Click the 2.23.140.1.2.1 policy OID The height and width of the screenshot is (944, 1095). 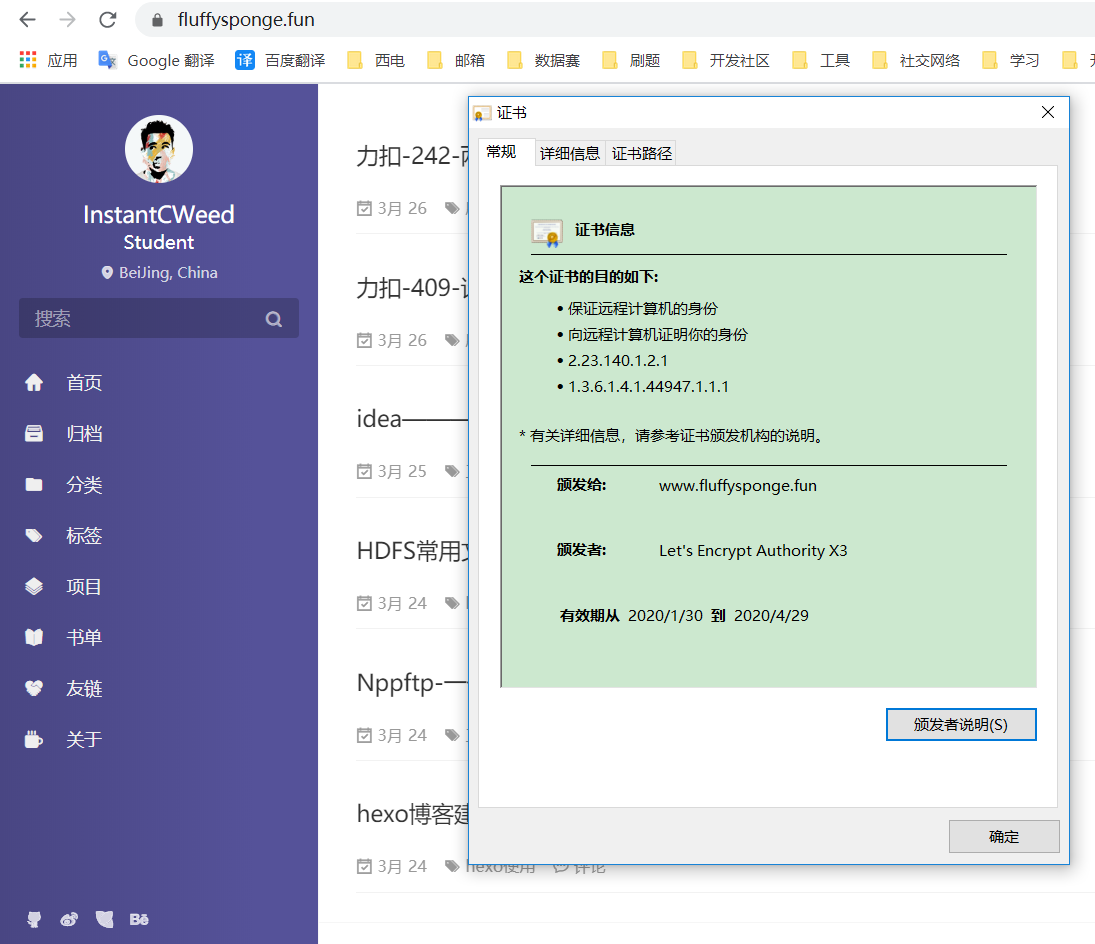[618, 360]
